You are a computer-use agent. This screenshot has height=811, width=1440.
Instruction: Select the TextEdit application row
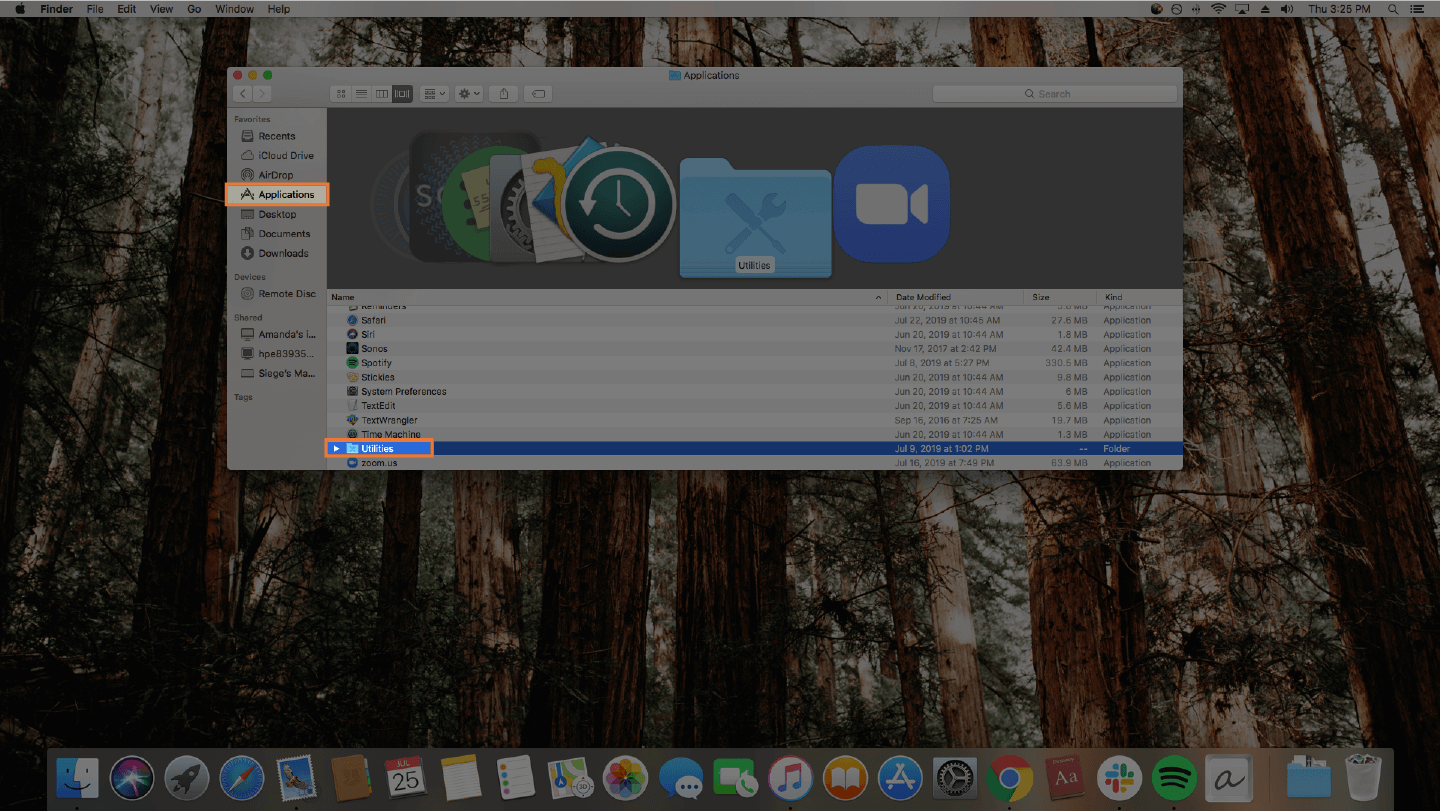pos(755,406)
